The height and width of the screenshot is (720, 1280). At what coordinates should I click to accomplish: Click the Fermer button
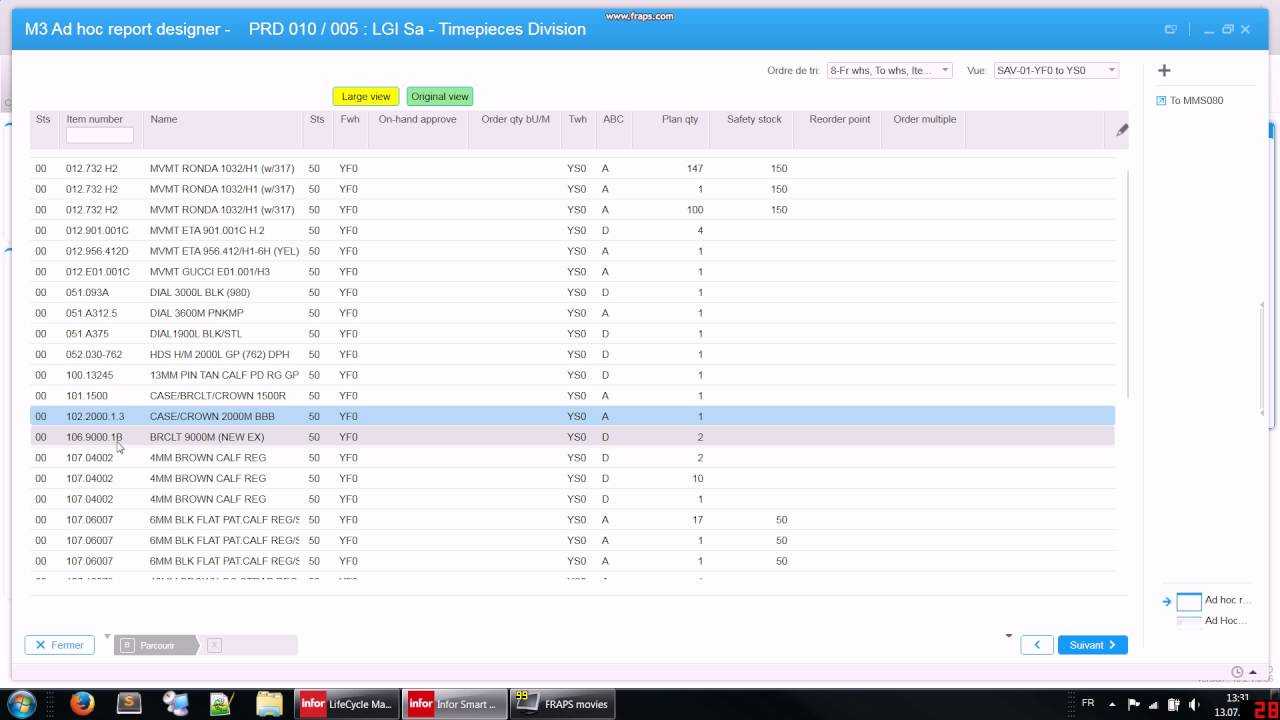pos(59,645)
